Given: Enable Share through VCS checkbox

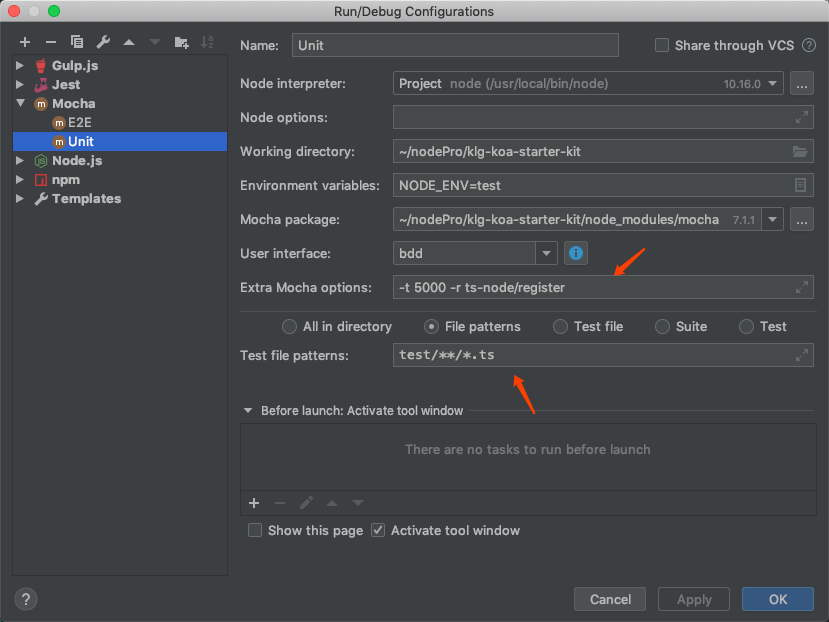Looking at the screenshot, I should click(x=662, y=45).
